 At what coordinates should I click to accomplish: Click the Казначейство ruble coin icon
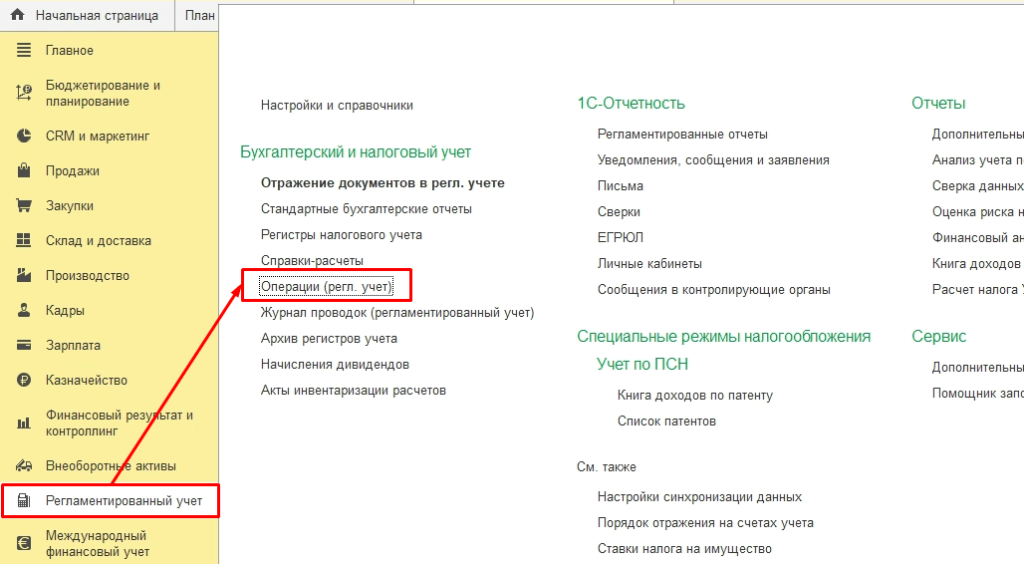click(x=24, y=380)
